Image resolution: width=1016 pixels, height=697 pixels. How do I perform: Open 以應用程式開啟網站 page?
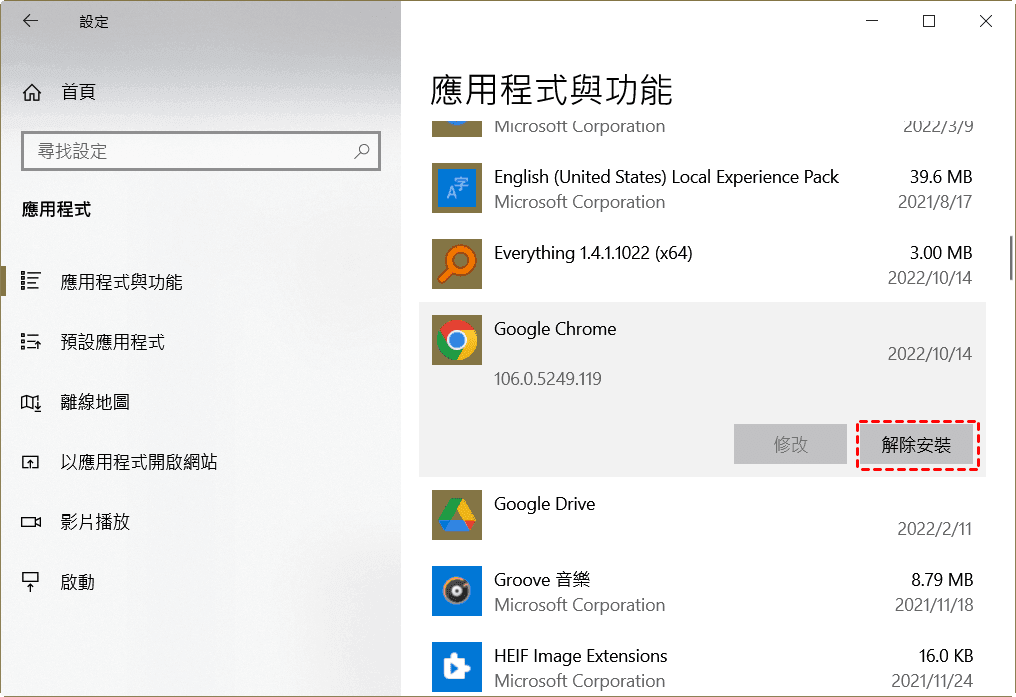[138, 462]
